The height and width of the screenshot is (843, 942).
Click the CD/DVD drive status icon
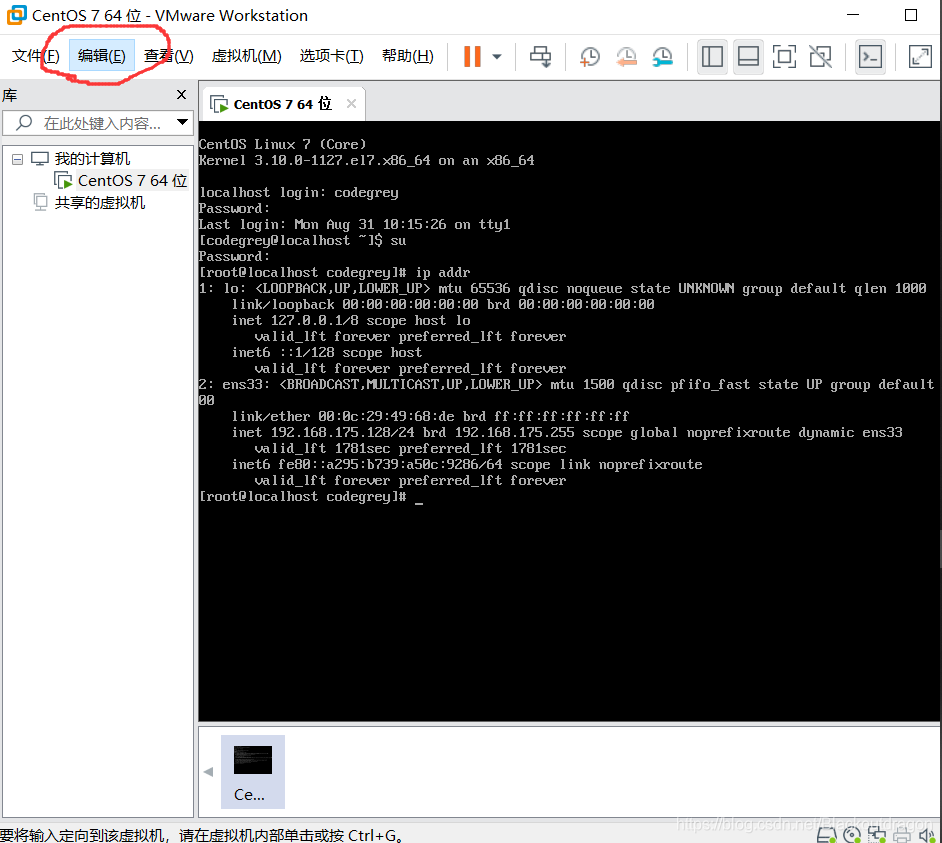tap(852, 835)
